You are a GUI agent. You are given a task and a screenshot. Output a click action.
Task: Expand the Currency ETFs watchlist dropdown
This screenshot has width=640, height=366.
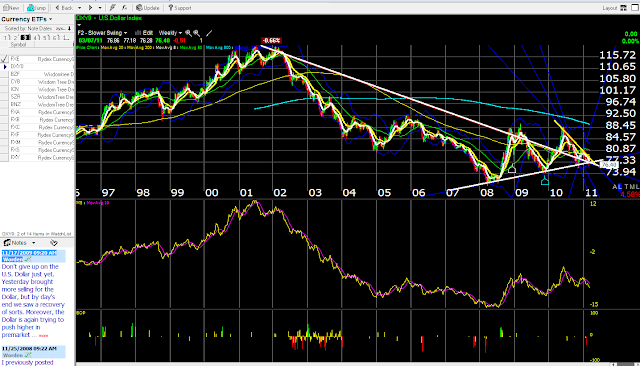51,19
